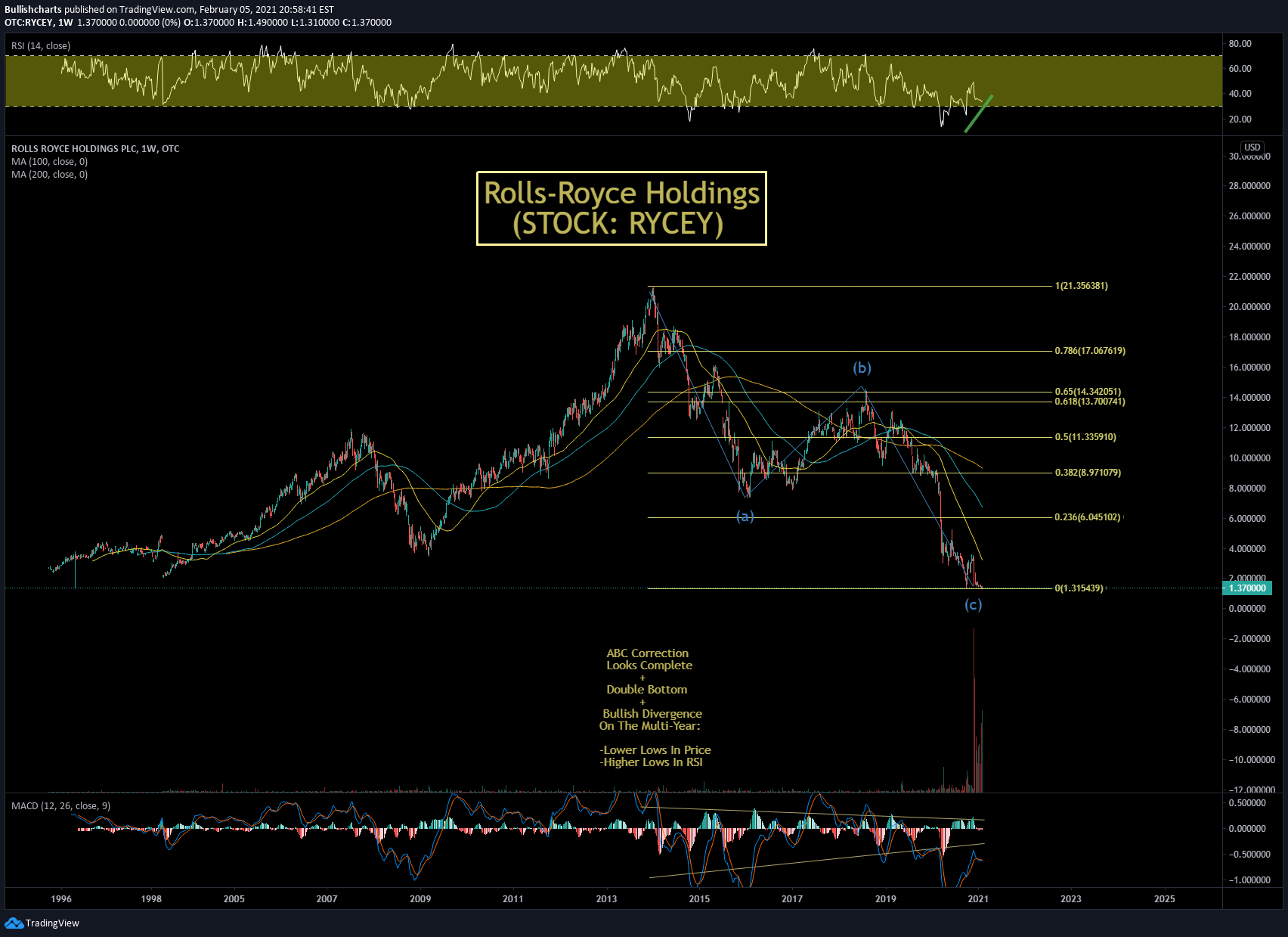Click −8.000000 on the price scale
The width and height of the screenshot is (1288, 937).
pyautogui.click(x=1248, y=730)
